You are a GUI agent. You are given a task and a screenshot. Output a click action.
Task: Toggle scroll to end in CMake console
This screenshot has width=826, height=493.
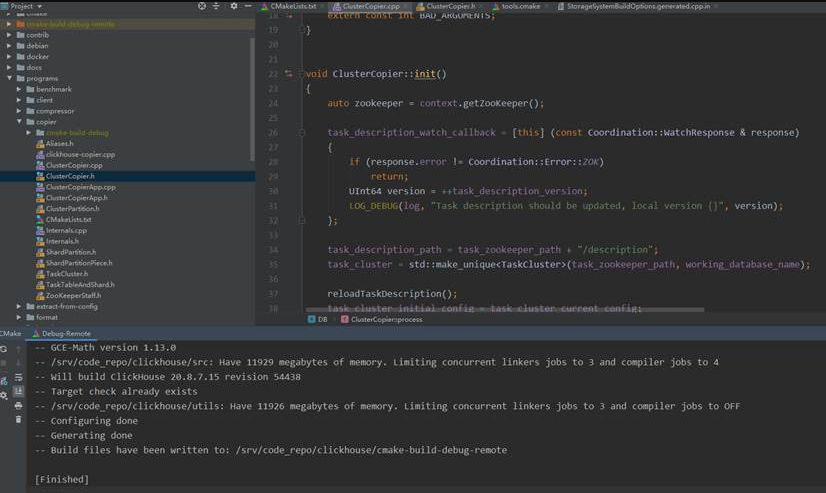(x=18, y=391)
